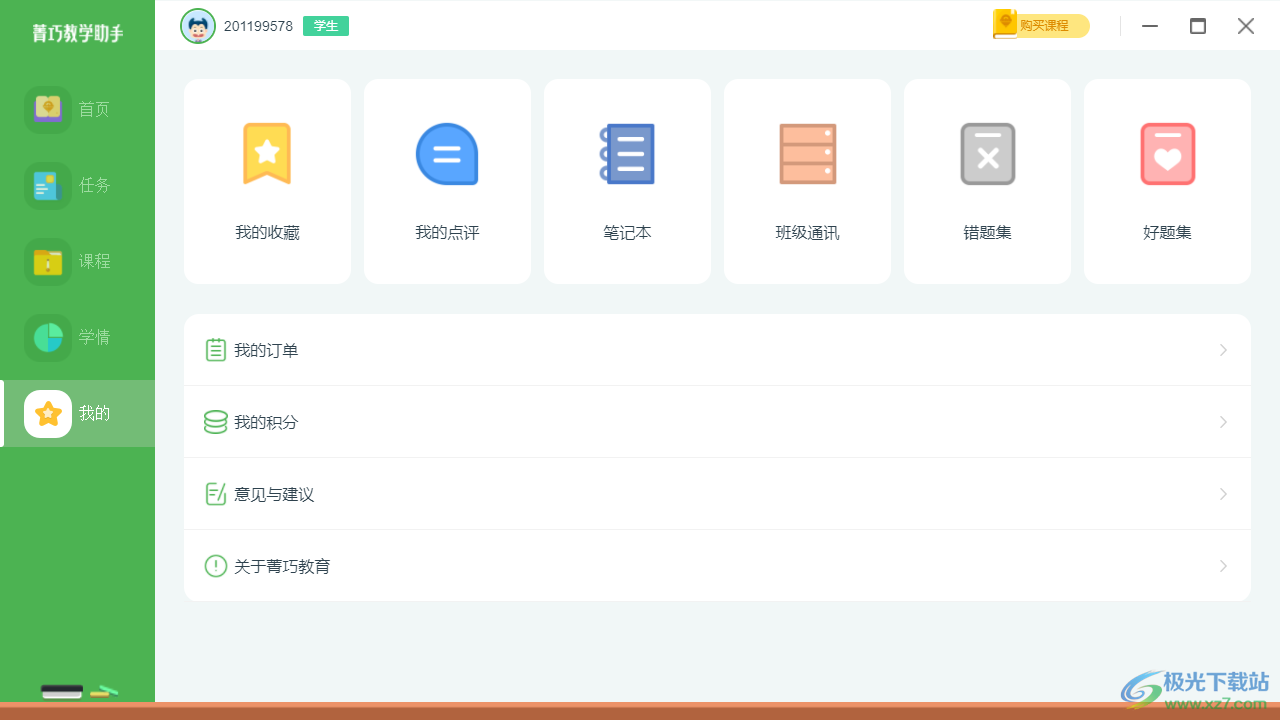Click the 我的积分 coins stack icon

click(215, 422)
